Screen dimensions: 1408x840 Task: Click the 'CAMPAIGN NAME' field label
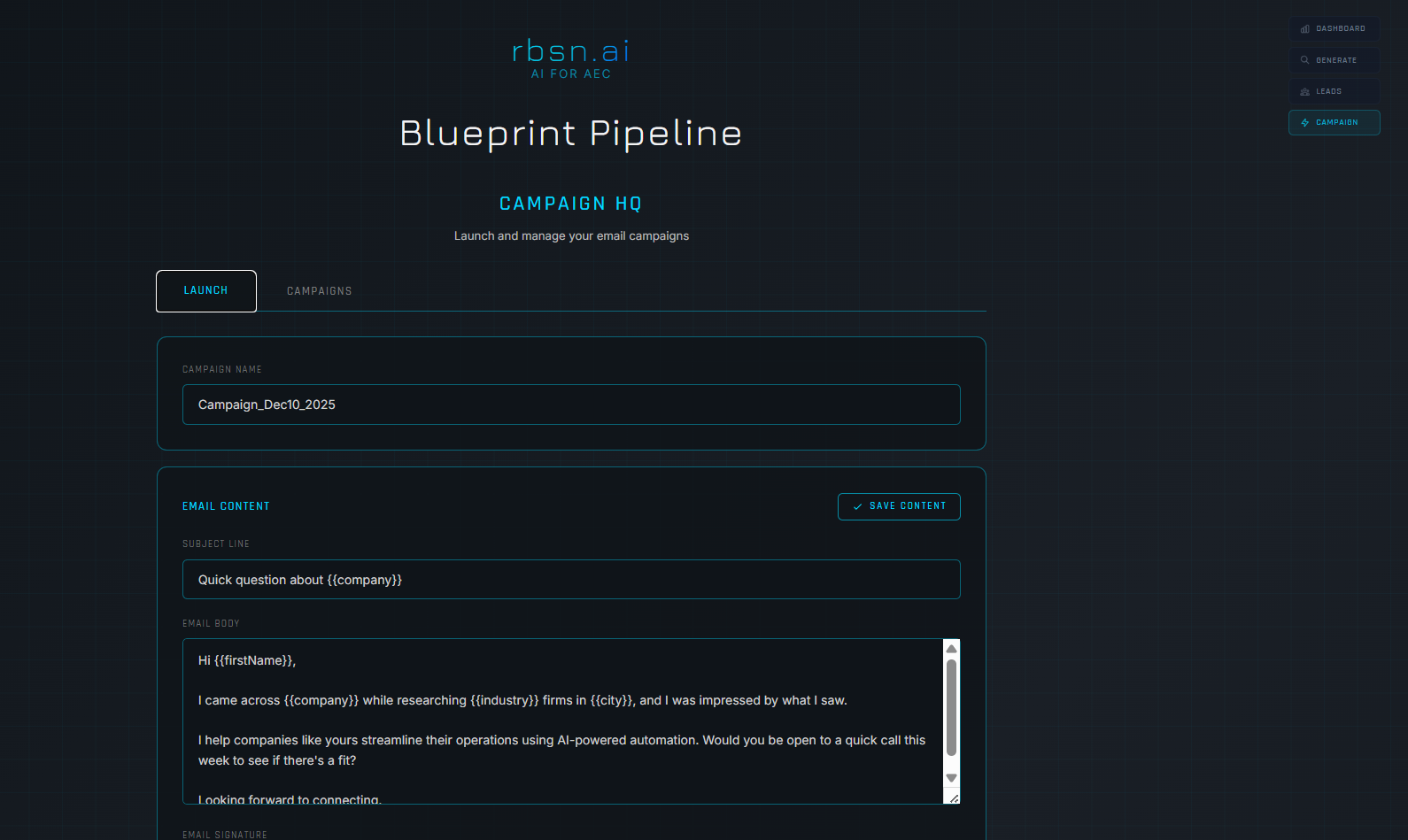click(x=222, y=369)
